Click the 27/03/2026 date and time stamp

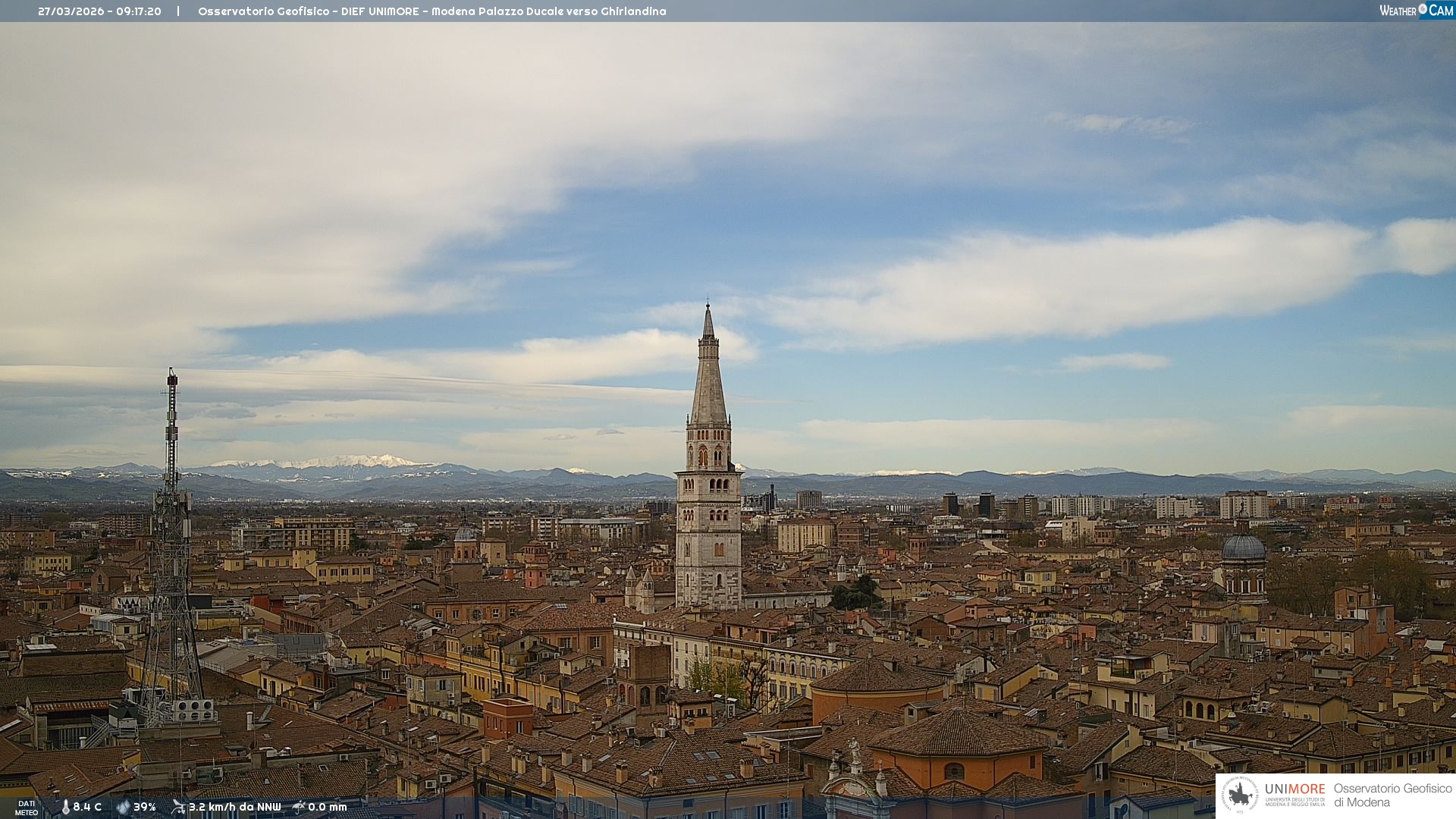(99, 11)
